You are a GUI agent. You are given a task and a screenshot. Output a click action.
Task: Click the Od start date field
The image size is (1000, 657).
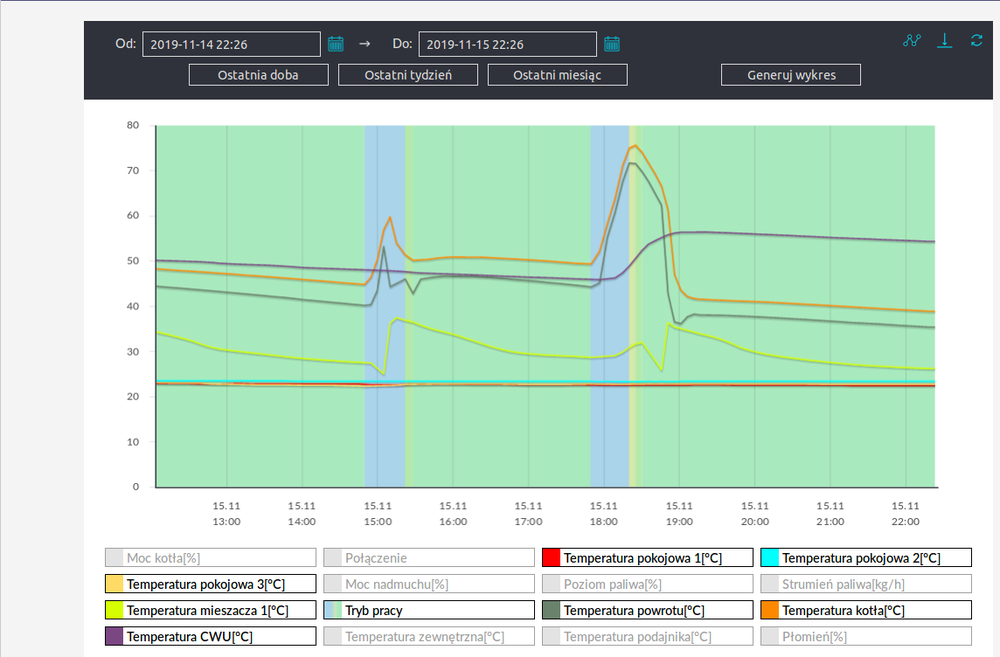click(231, 44)
